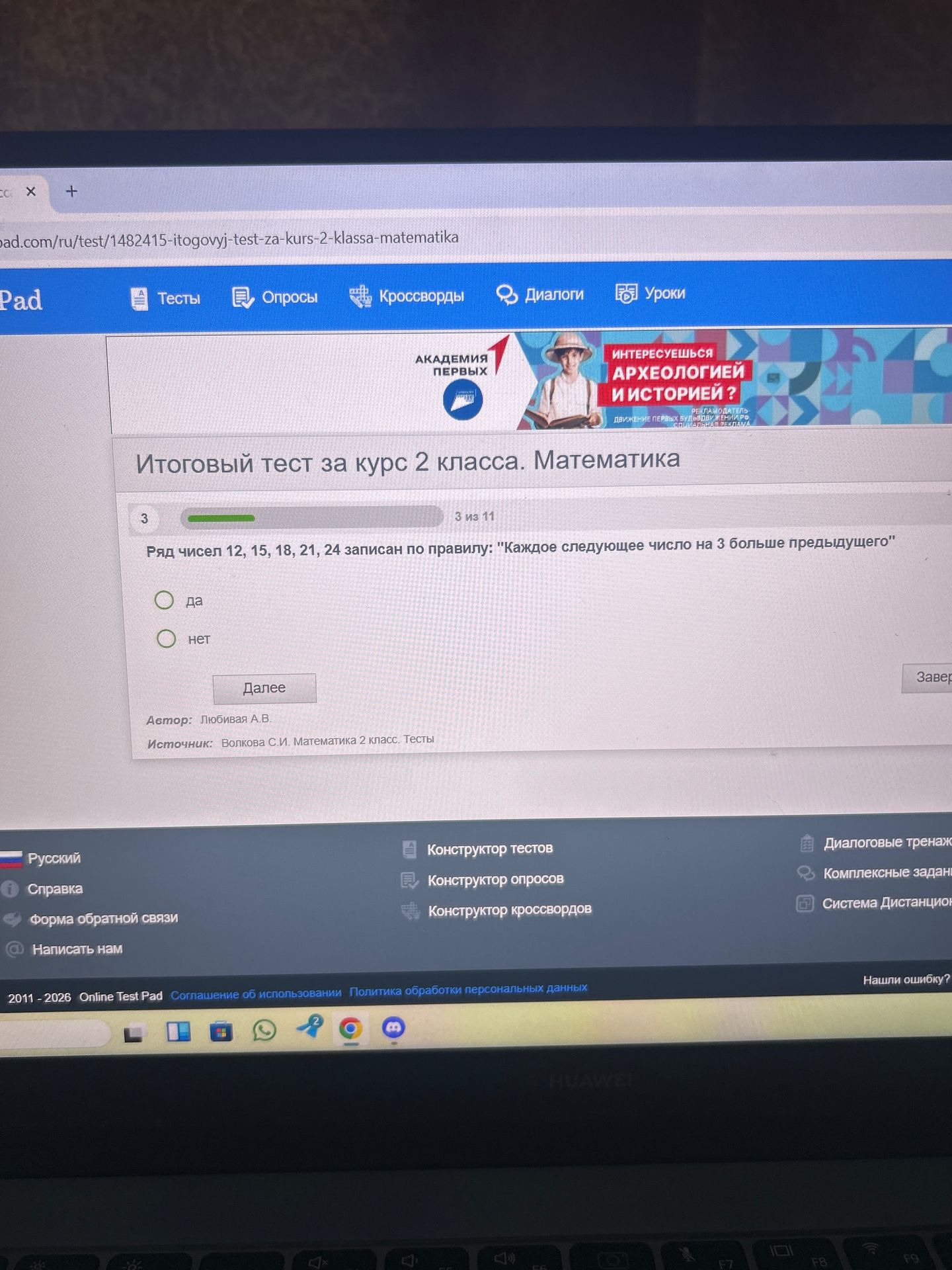Open the Опросы section icon

pyautogui.click(x=243, y=298)
